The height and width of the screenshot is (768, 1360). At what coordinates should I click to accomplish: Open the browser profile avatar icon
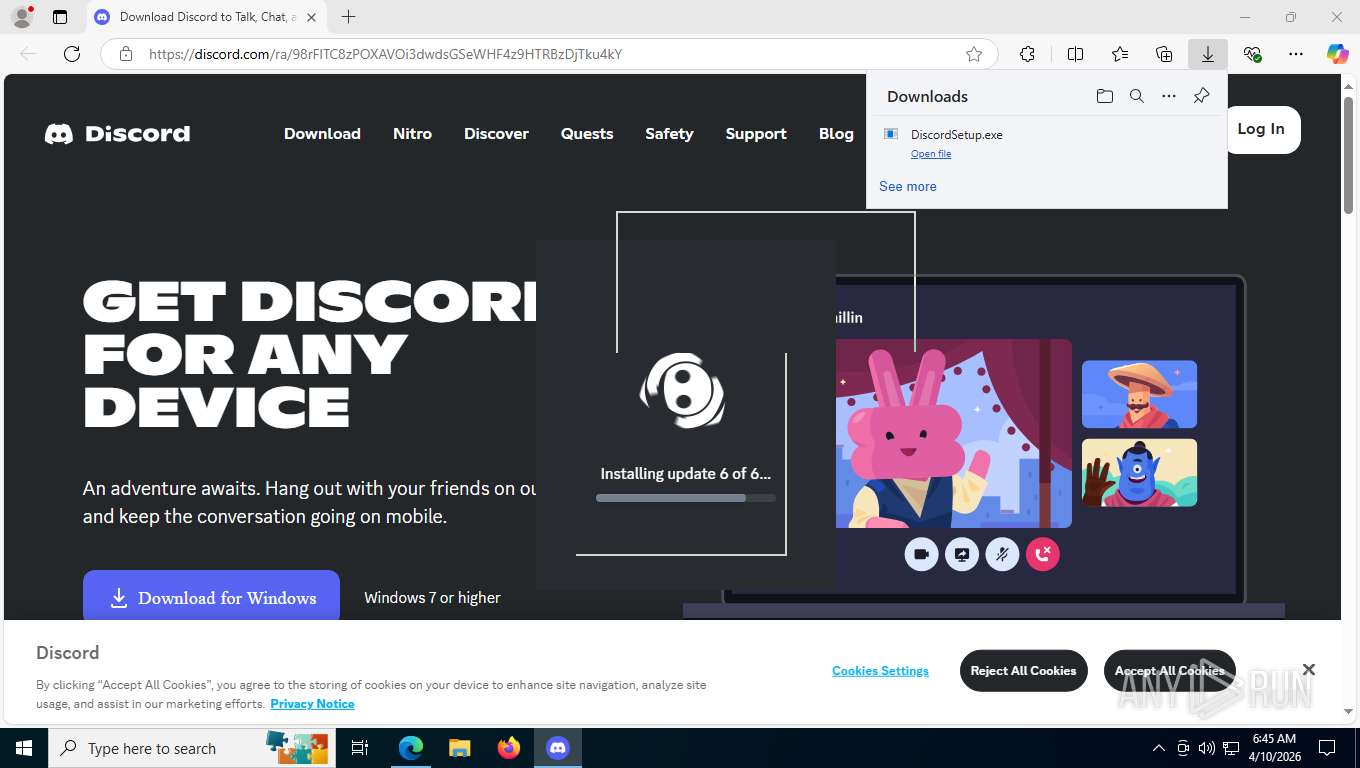(x=21, y=17)
